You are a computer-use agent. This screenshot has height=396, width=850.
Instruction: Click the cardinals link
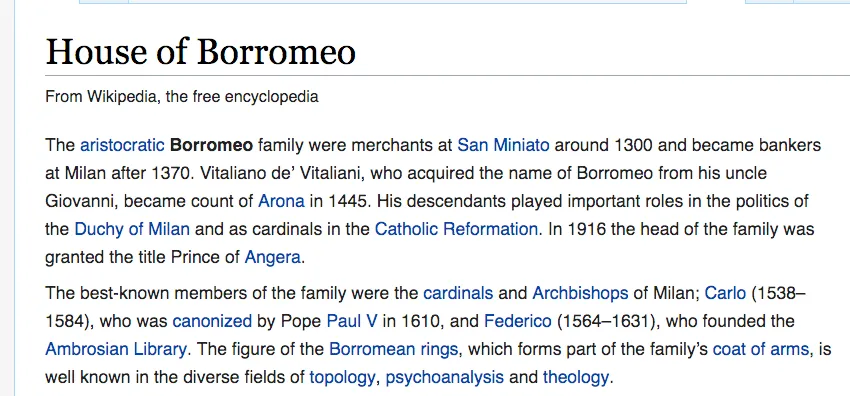pyautogui.click(x=458, y=294)
